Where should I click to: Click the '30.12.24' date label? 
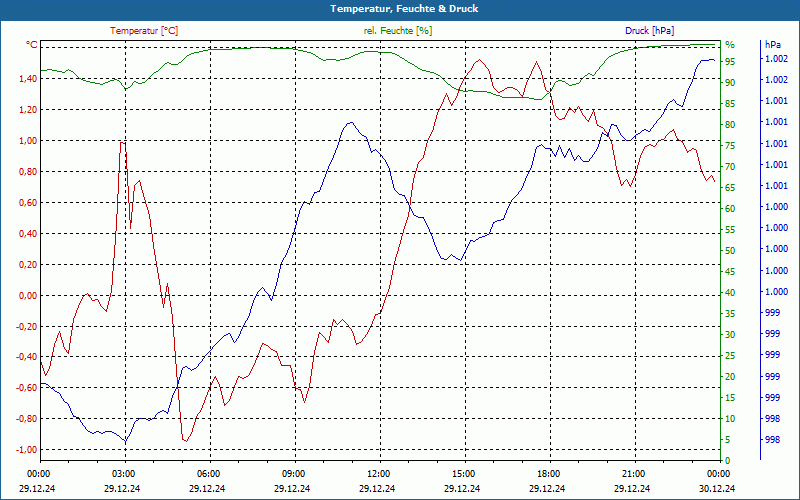pos(717,488)
